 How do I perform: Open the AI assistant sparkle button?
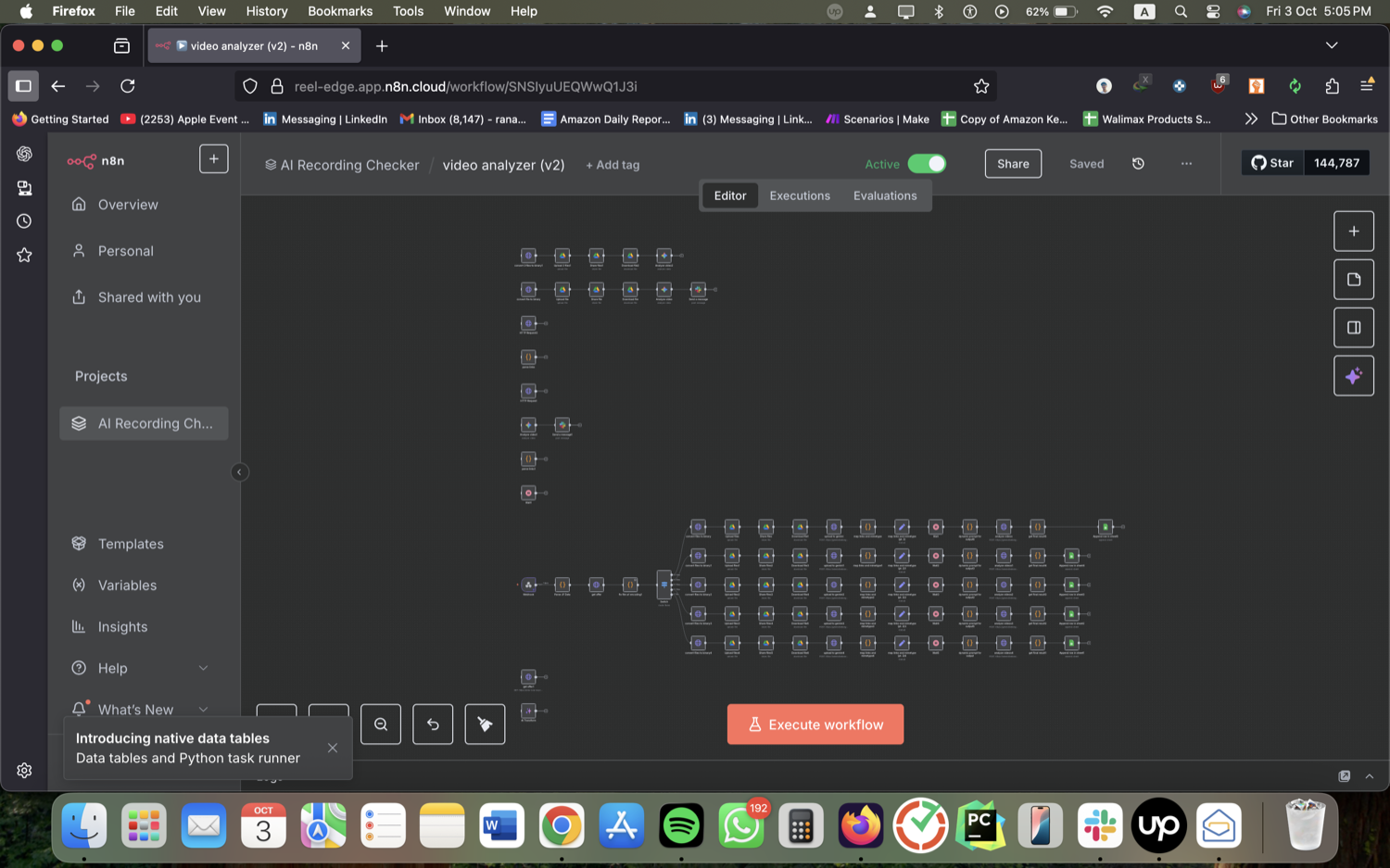(x=1354, y=376)
